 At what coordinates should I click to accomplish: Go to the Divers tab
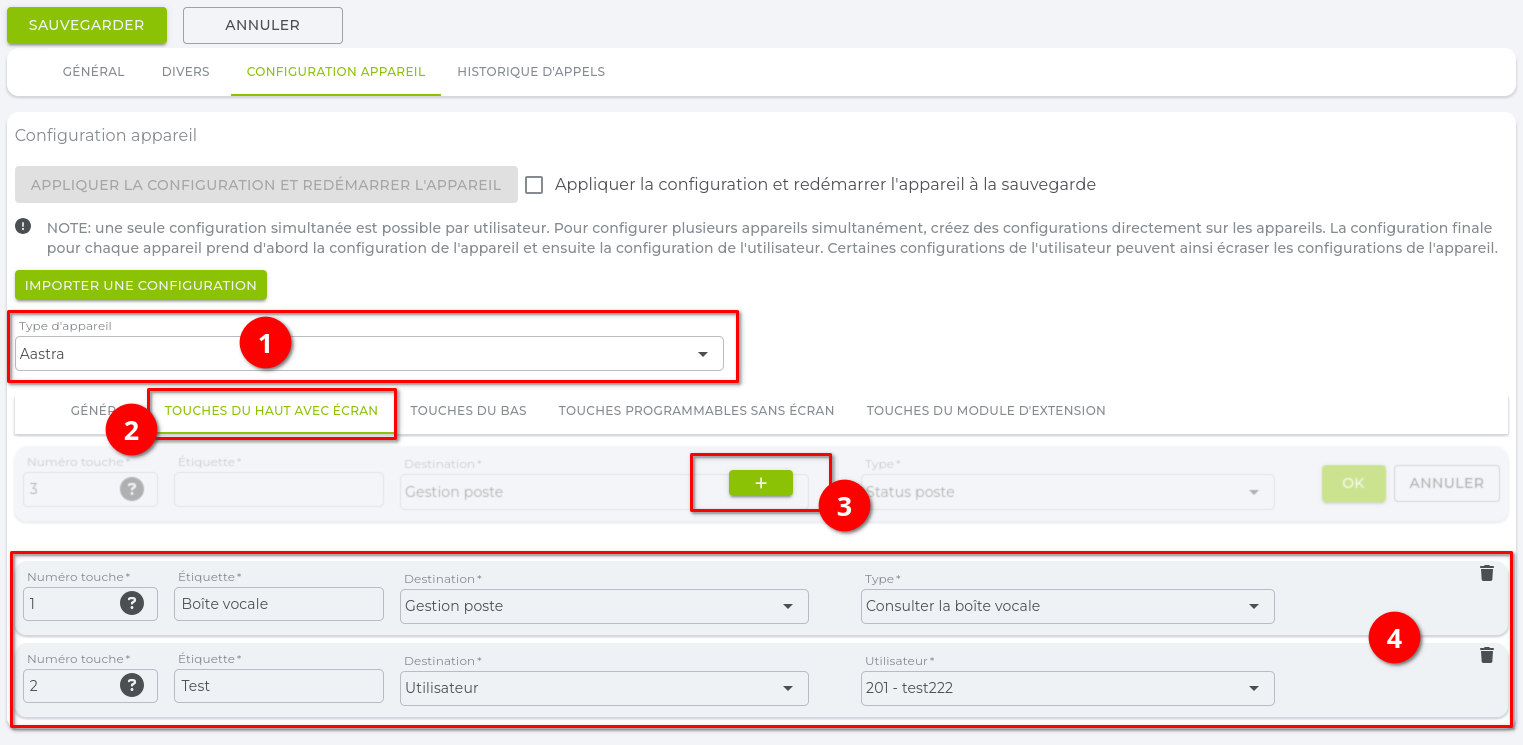pos(185,71)
